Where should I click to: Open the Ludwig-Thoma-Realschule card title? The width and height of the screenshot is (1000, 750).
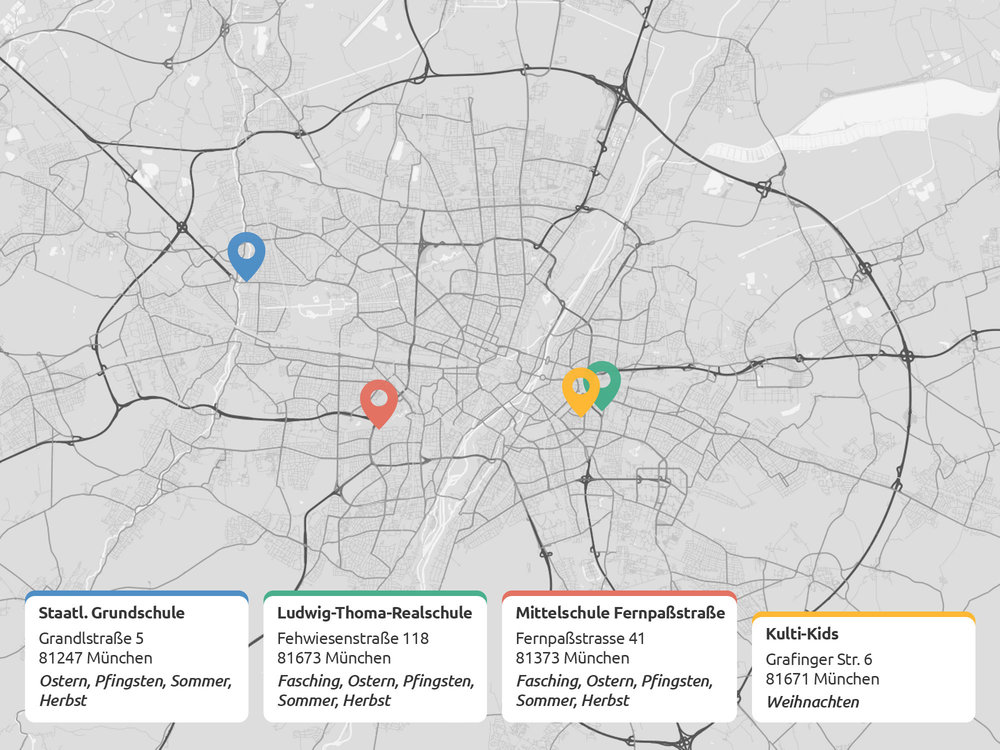(x=374, y=613)
